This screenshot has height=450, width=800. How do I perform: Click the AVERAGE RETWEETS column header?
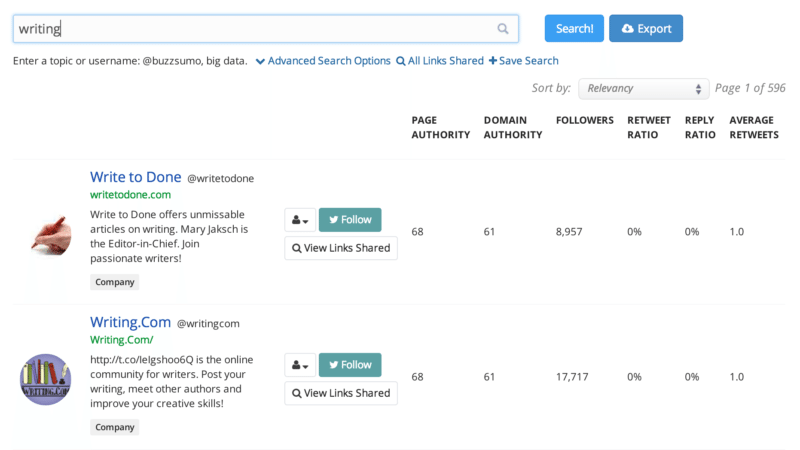[754, 128]
